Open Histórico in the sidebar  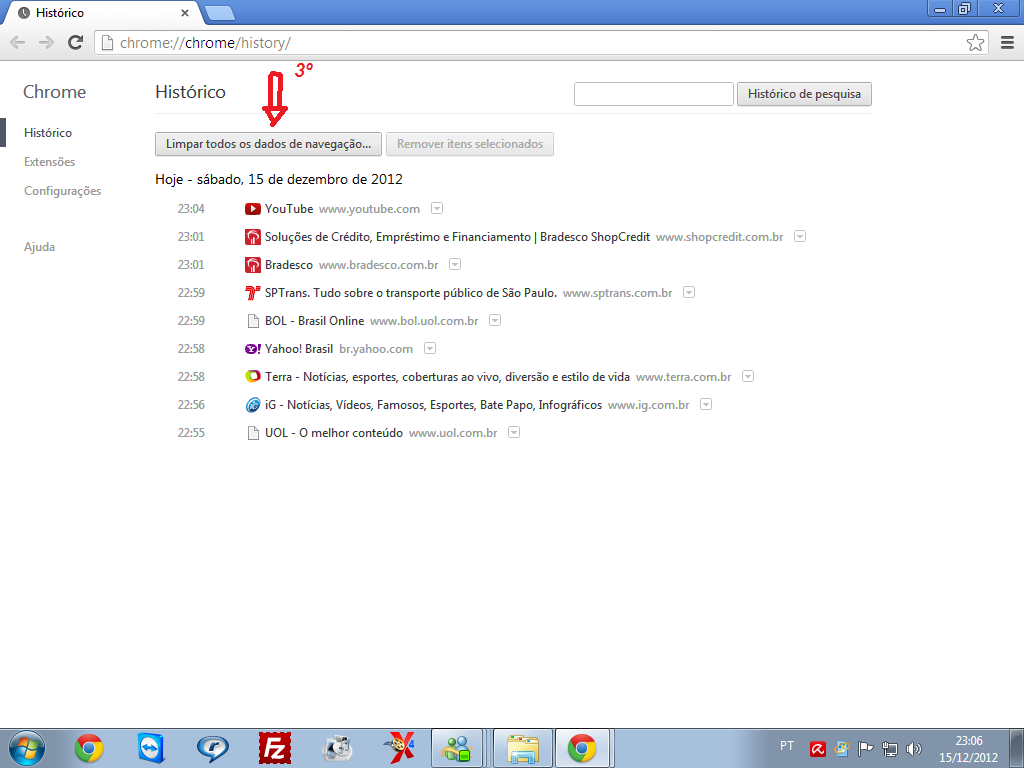[x=48, y=133]
